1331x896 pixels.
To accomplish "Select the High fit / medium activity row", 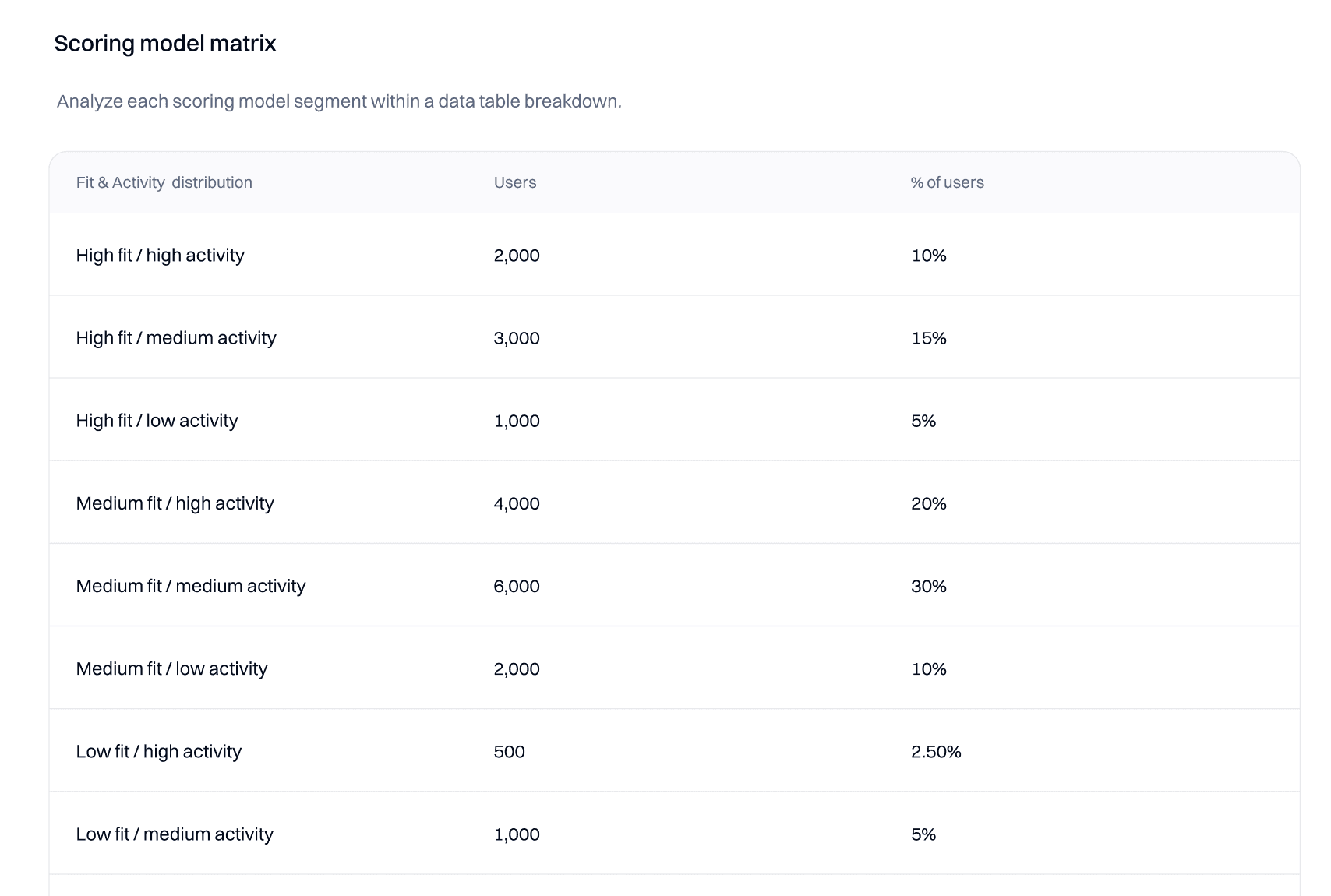I will 176,337.
